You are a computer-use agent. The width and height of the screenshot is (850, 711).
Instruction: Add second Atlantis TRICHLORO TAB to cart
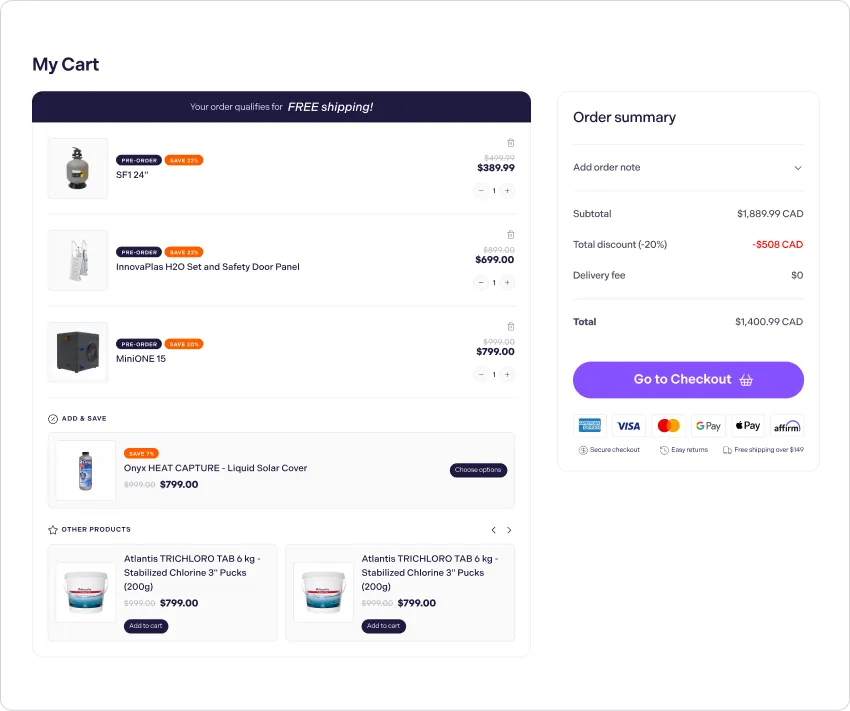[383, 626]
